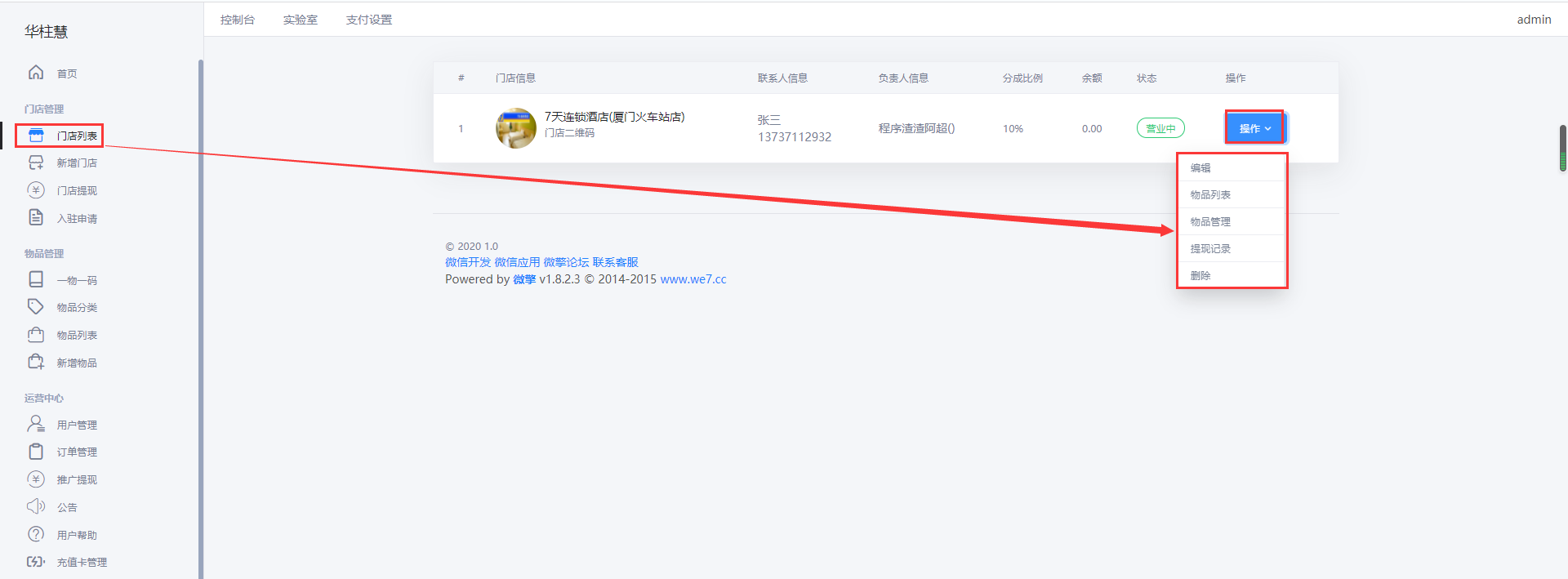This screenshot has height=579, width=1568.
Task: Click the bag icon beside 物品列表
Action: (36, 334)
